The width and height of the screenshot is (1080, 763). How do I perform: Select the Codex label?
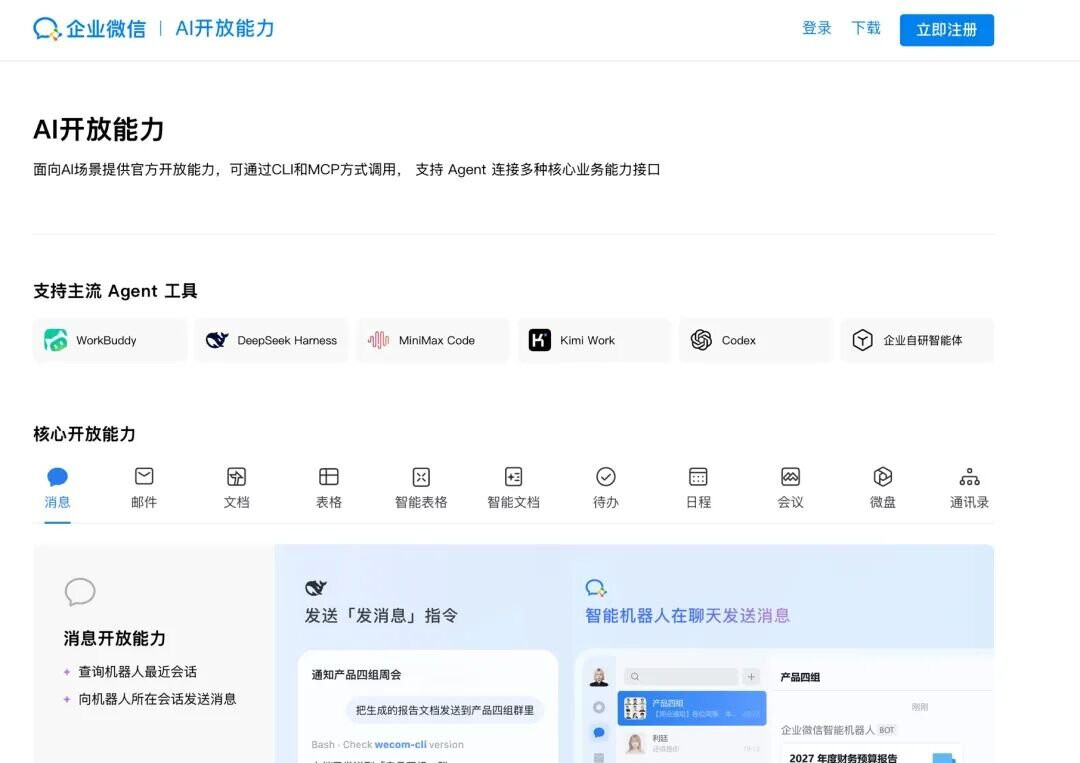(x=738, y=340)
